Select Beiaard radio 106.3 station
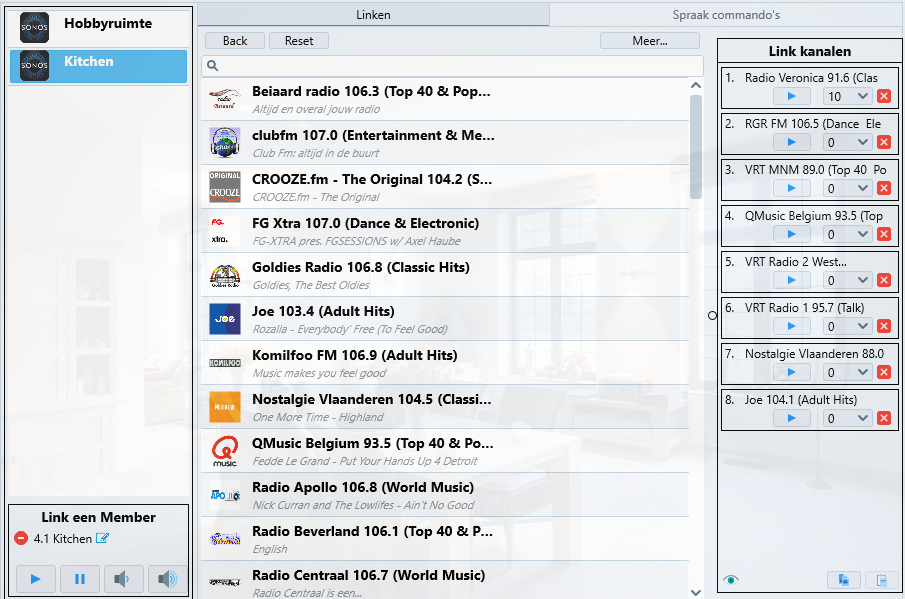Image resolution: width=905 pixels, height=599 pixels. point(445,99)
